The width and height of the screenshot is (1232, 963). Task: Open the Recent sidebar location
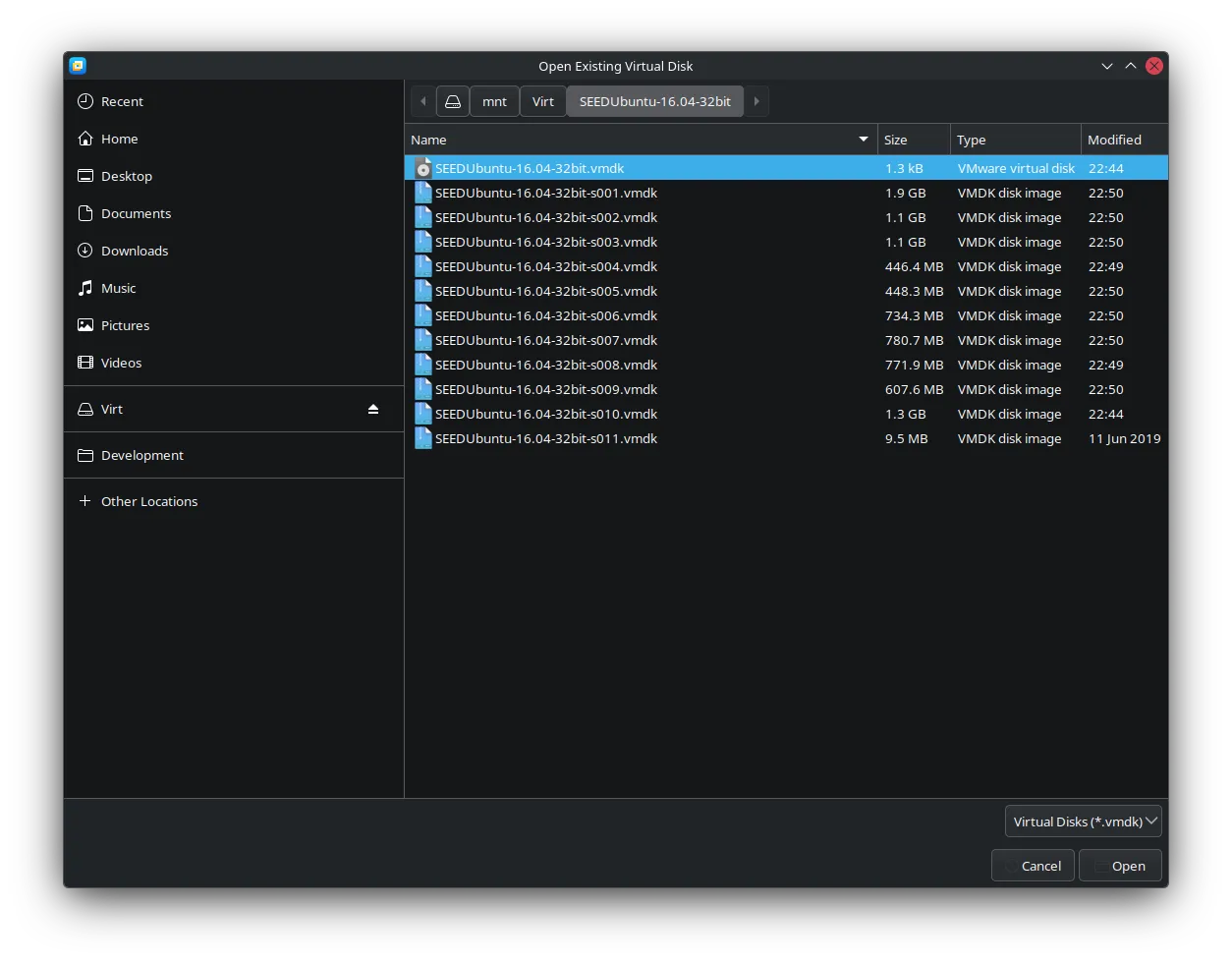point(234,101)
